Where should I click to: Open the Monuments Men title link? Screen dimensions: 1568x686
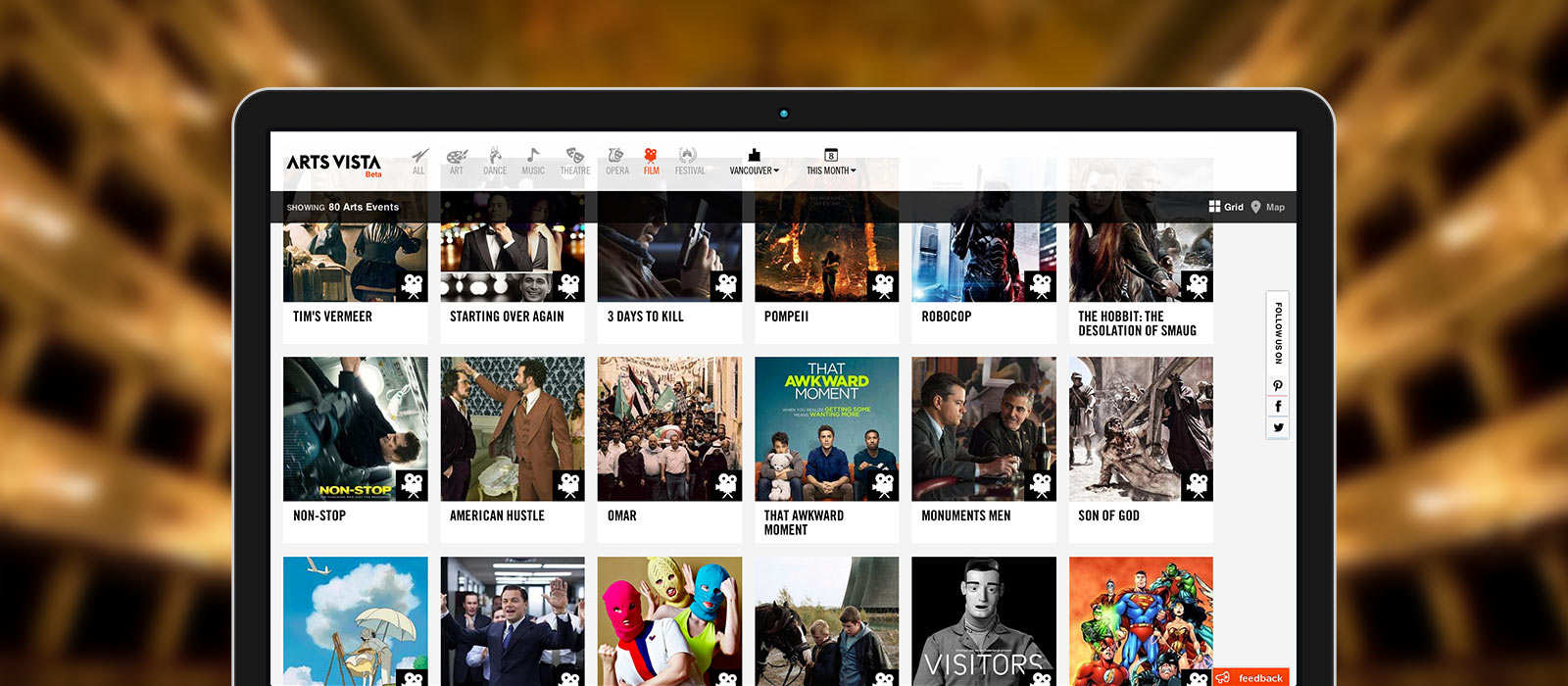coord(966,515)
